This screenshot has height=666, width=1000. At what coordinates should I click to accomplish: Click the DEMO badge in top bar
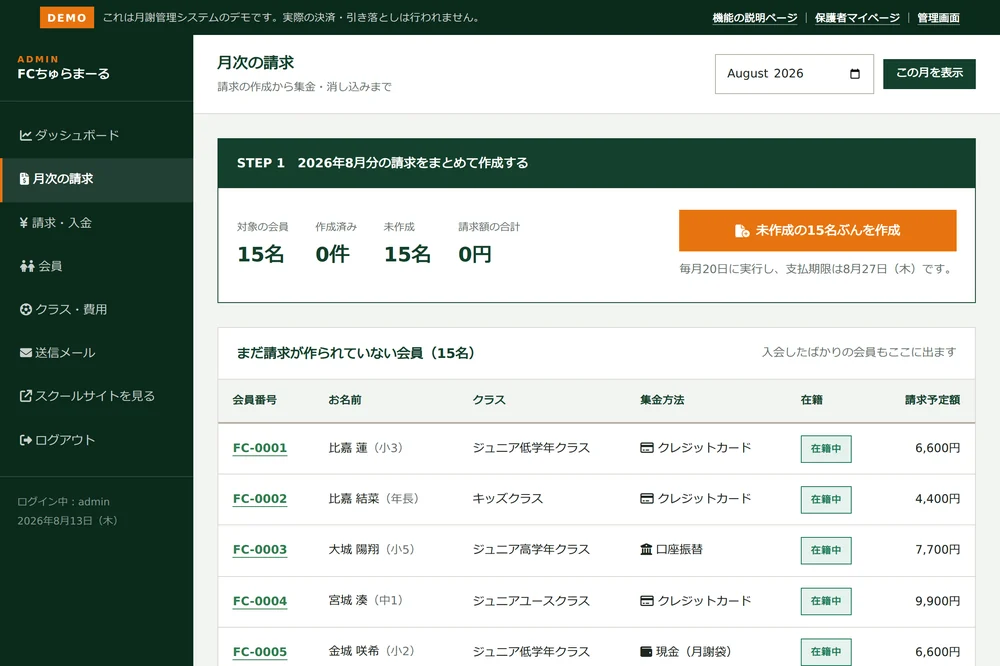click(x=67, y=18)
